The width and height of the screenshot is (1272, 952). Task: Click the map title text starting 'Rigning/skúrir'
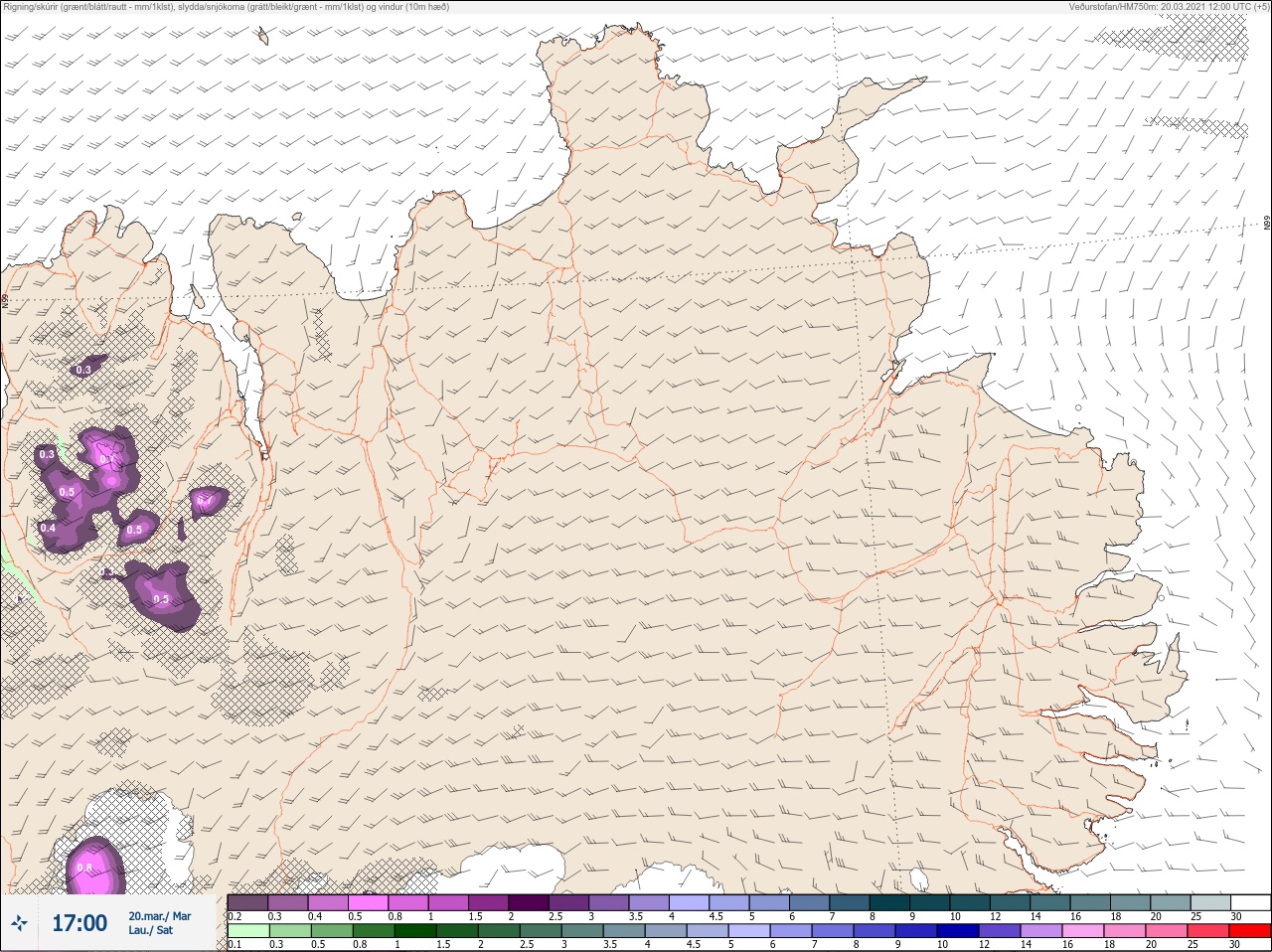coord(227,6)
